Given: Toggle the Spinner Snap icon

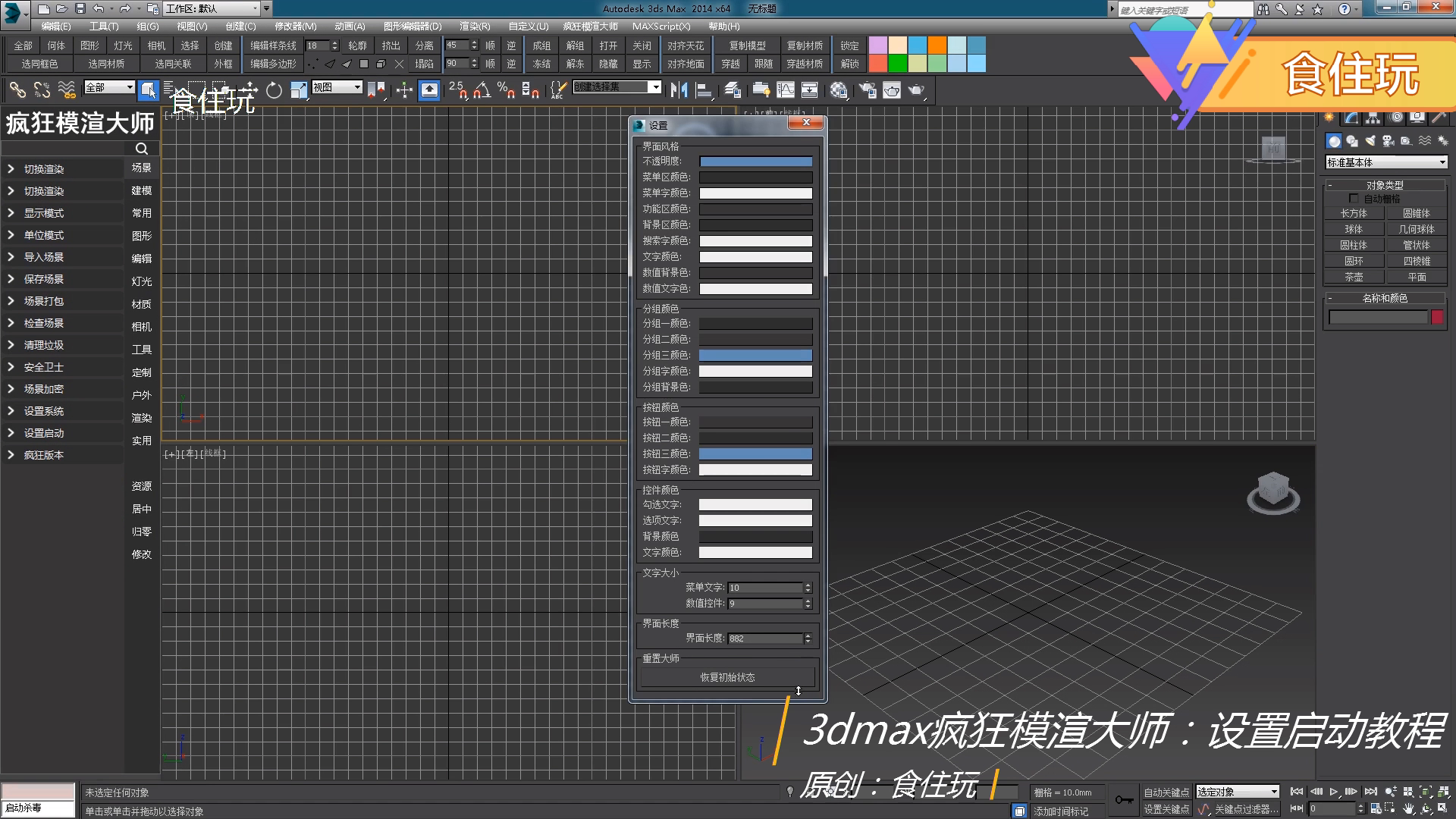Looking at the screenshot, I should 531,90.
